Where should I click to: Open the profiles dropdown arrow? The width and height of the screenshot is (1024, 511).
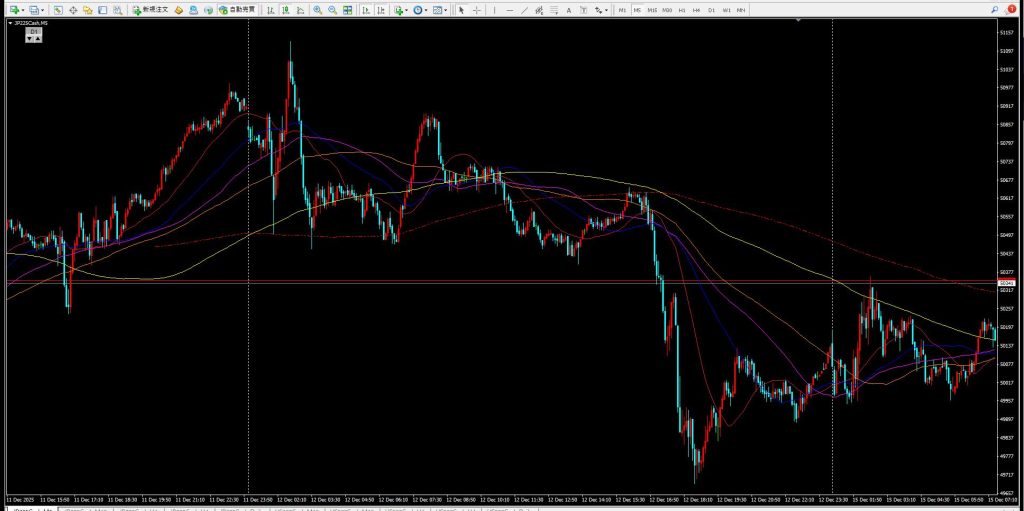(x=42, y=9)
